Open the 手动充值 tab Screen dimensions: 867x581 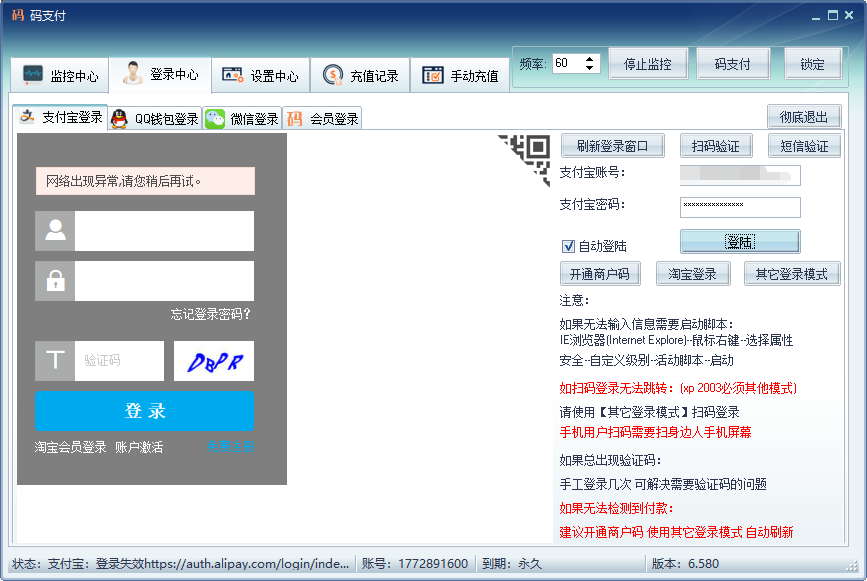click(x=460, y=75)
